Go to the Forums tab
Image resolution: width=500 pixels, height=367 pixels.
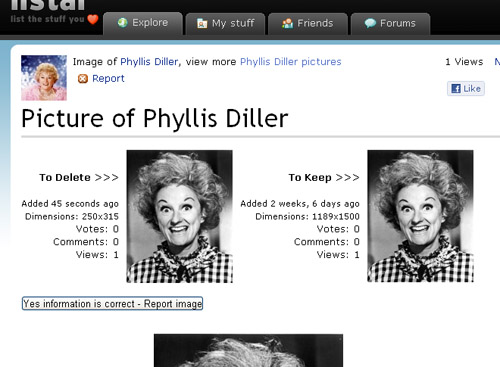[390, 24]
